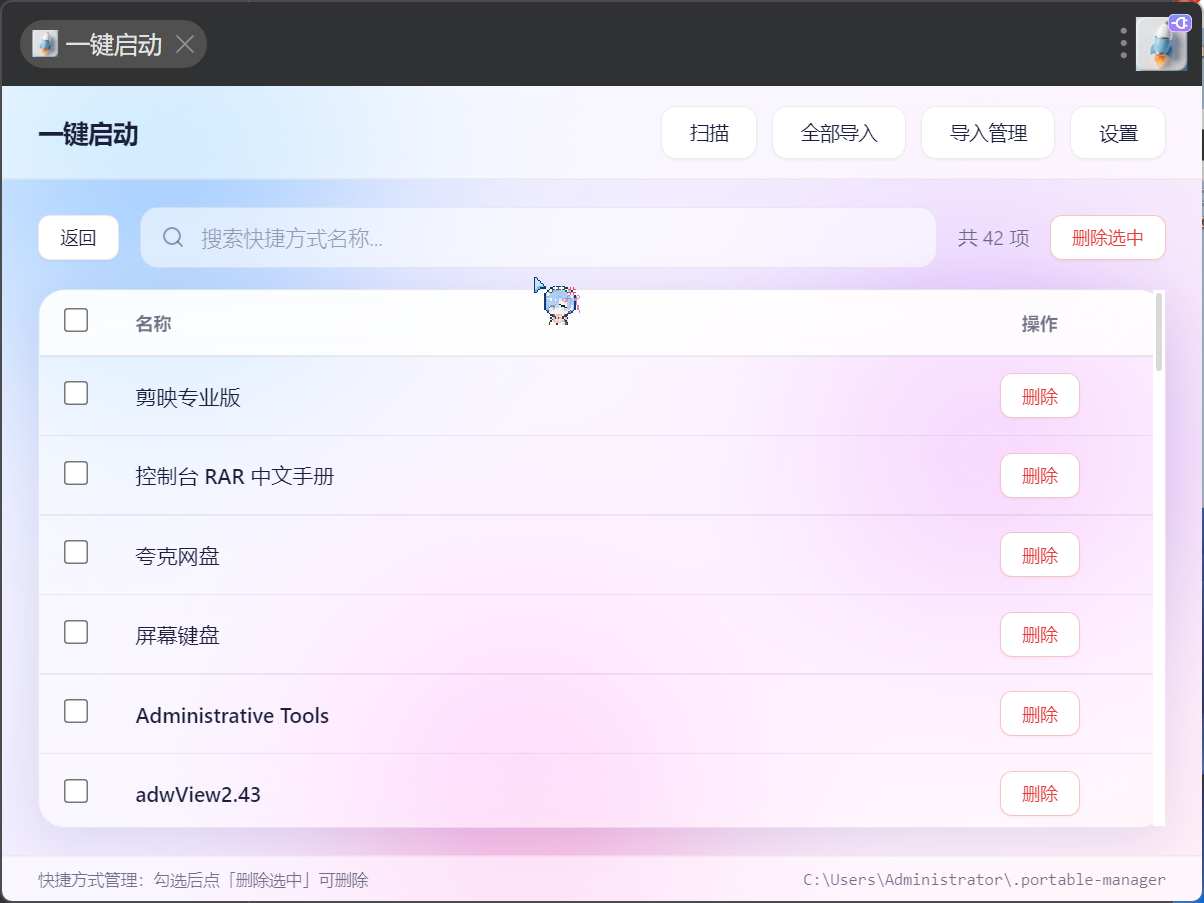
Task: Delete the adwView2.43 shortcut
Action: pyautogui.click(x=1040, y=794)
